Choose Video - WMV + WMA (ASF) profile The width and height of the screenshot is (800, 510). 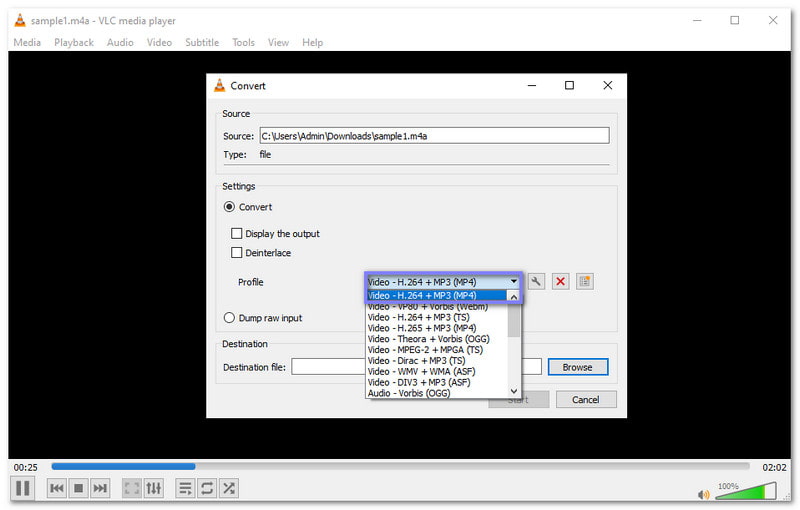437,371
